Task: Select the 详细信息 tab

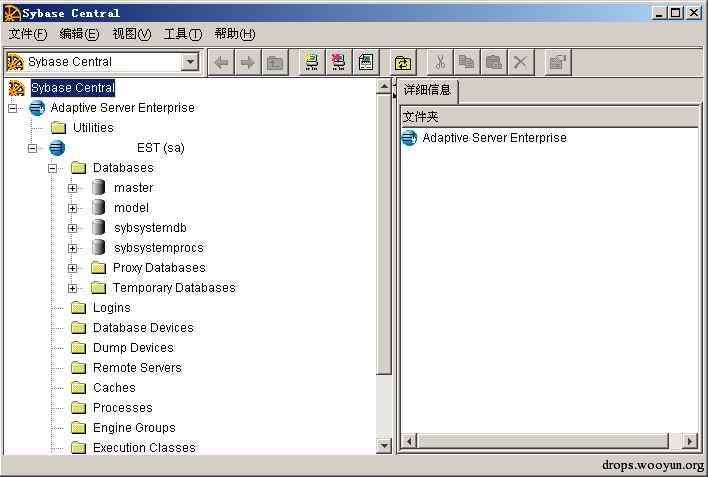Action: pyautogui.click(x=427, y=90)
